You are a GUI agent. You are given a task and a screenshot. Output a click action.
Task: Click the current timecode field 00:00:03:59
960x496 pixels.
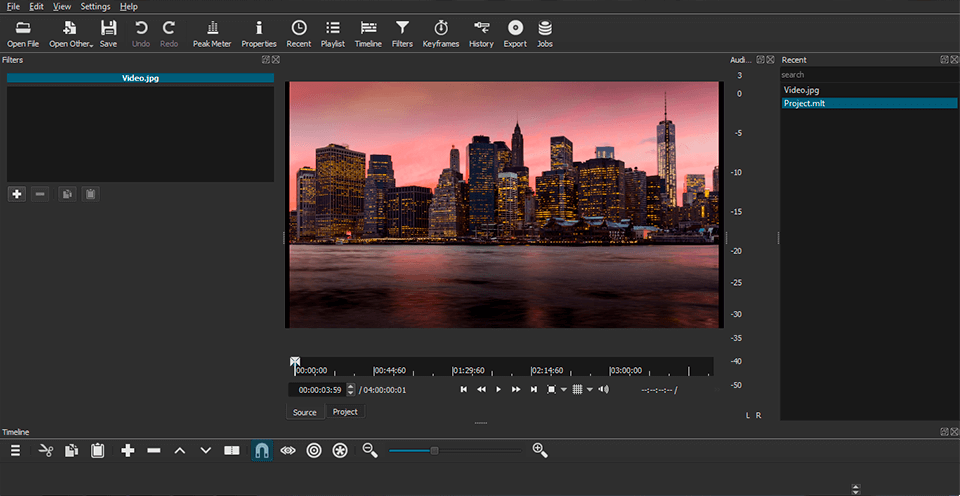coord(317,389)
